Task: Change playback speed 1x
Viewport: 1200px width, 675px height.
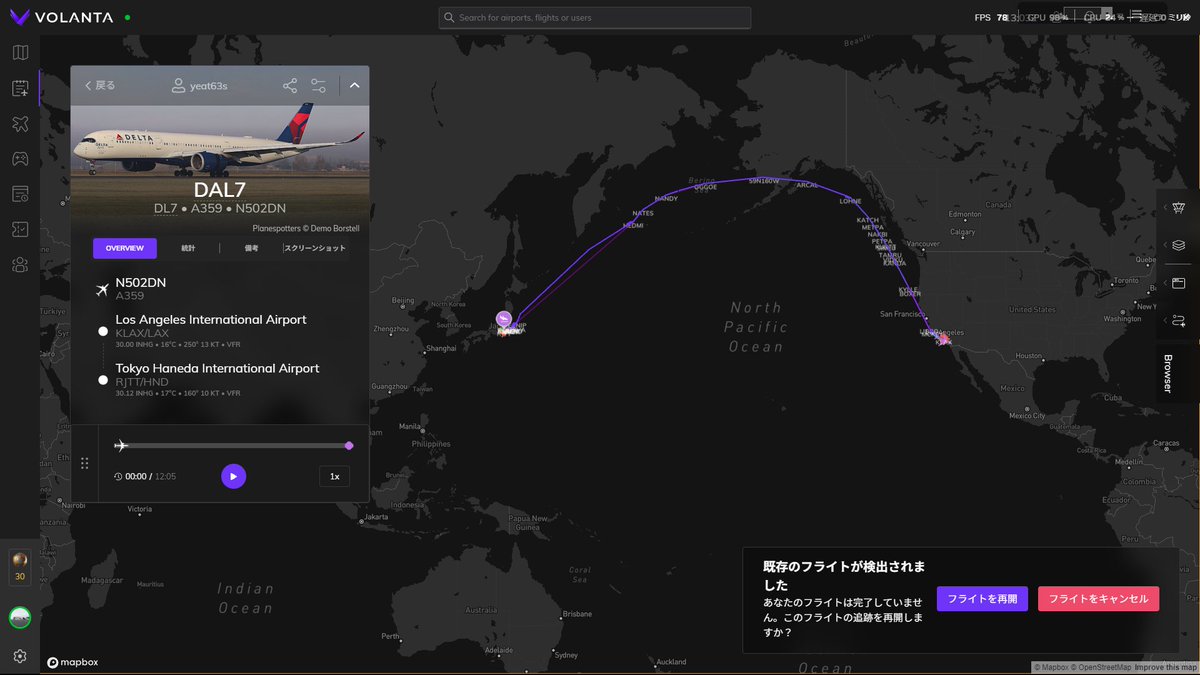Action: 335,477
